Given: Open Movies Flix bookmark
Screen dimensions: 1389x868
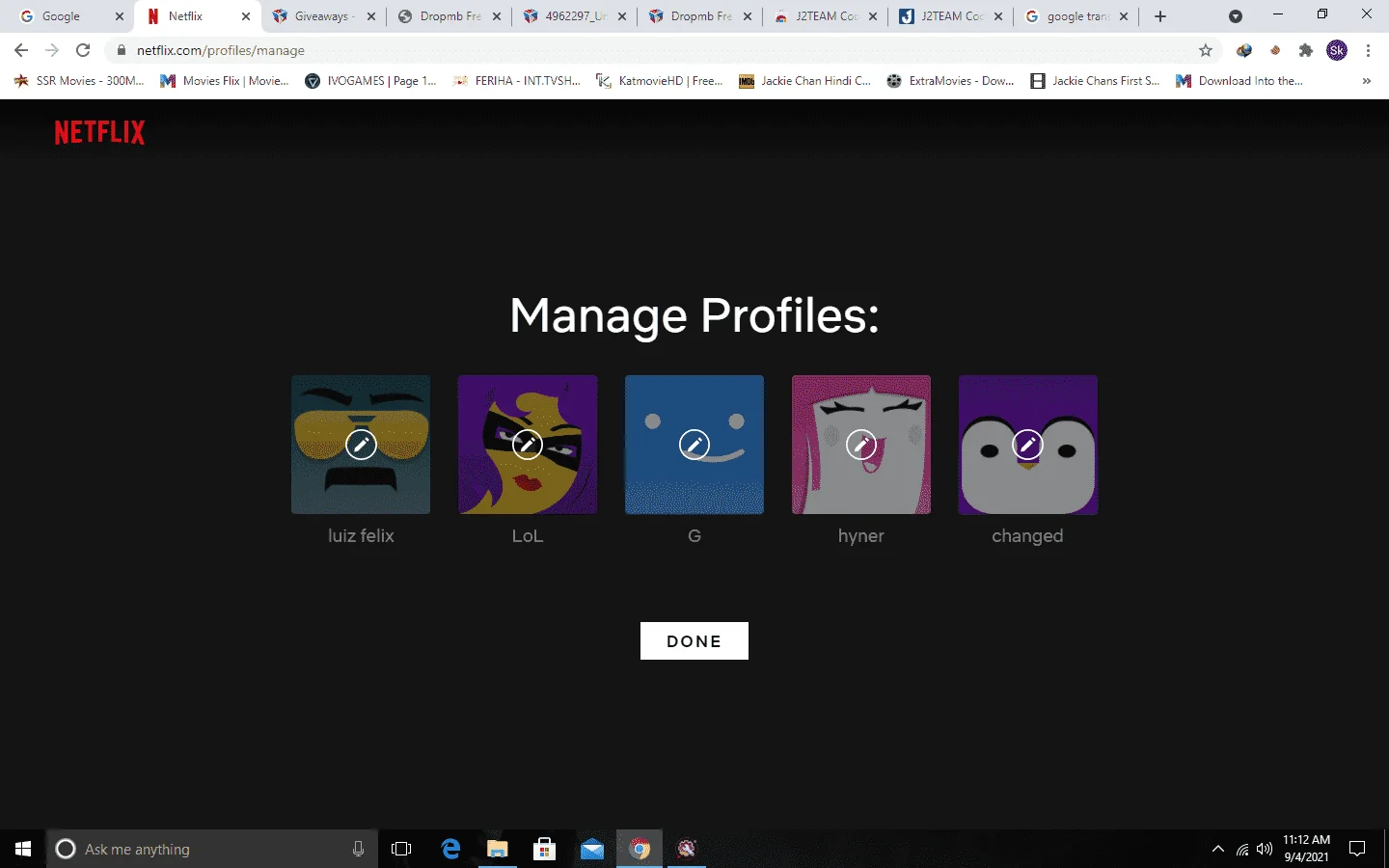Looking at the screenshot, I should (x=225, y=81).
